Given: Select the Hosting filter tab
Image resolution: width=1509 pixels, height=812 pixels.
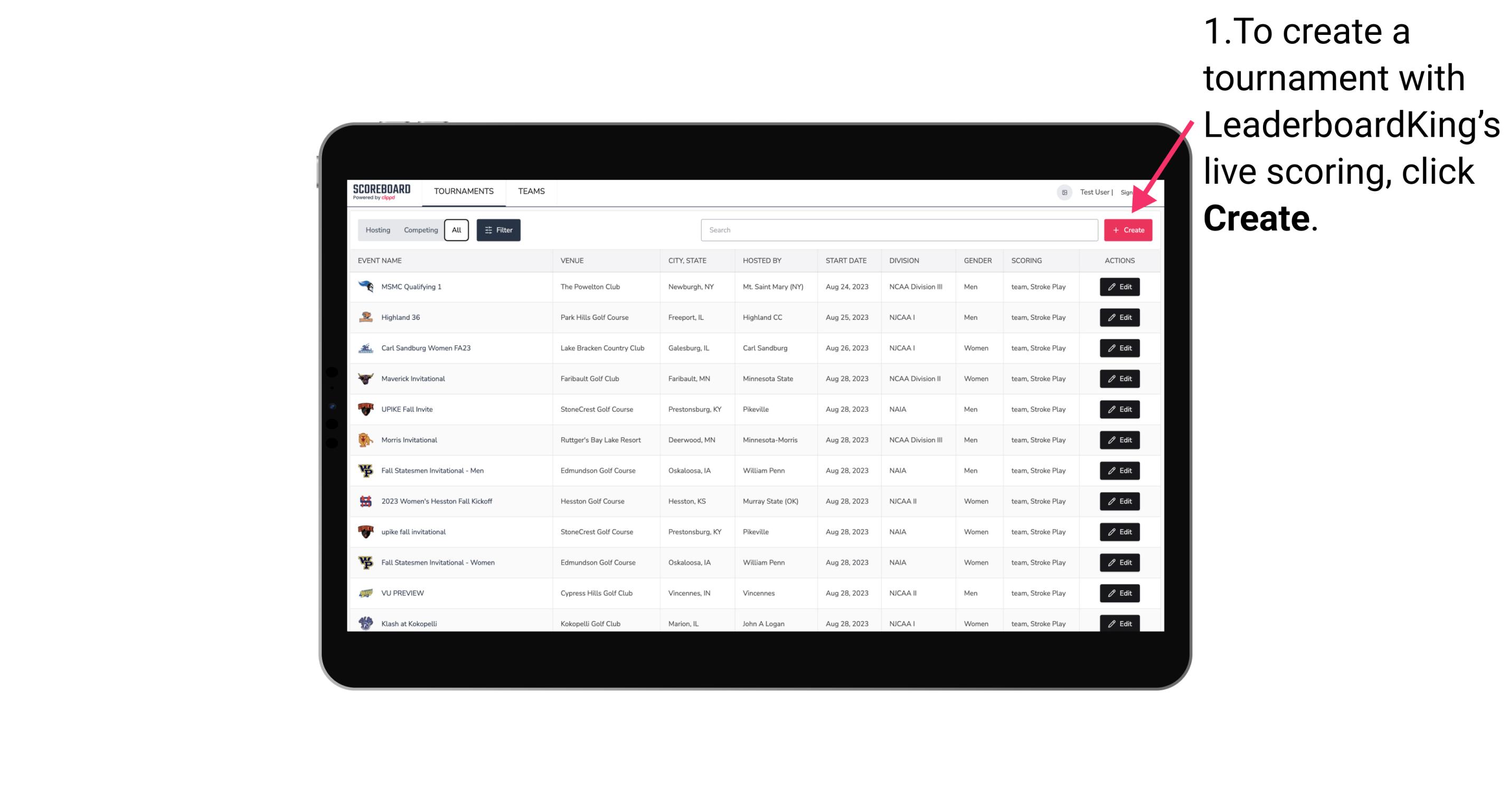Looking at the screenshot, I should point(378,230).
